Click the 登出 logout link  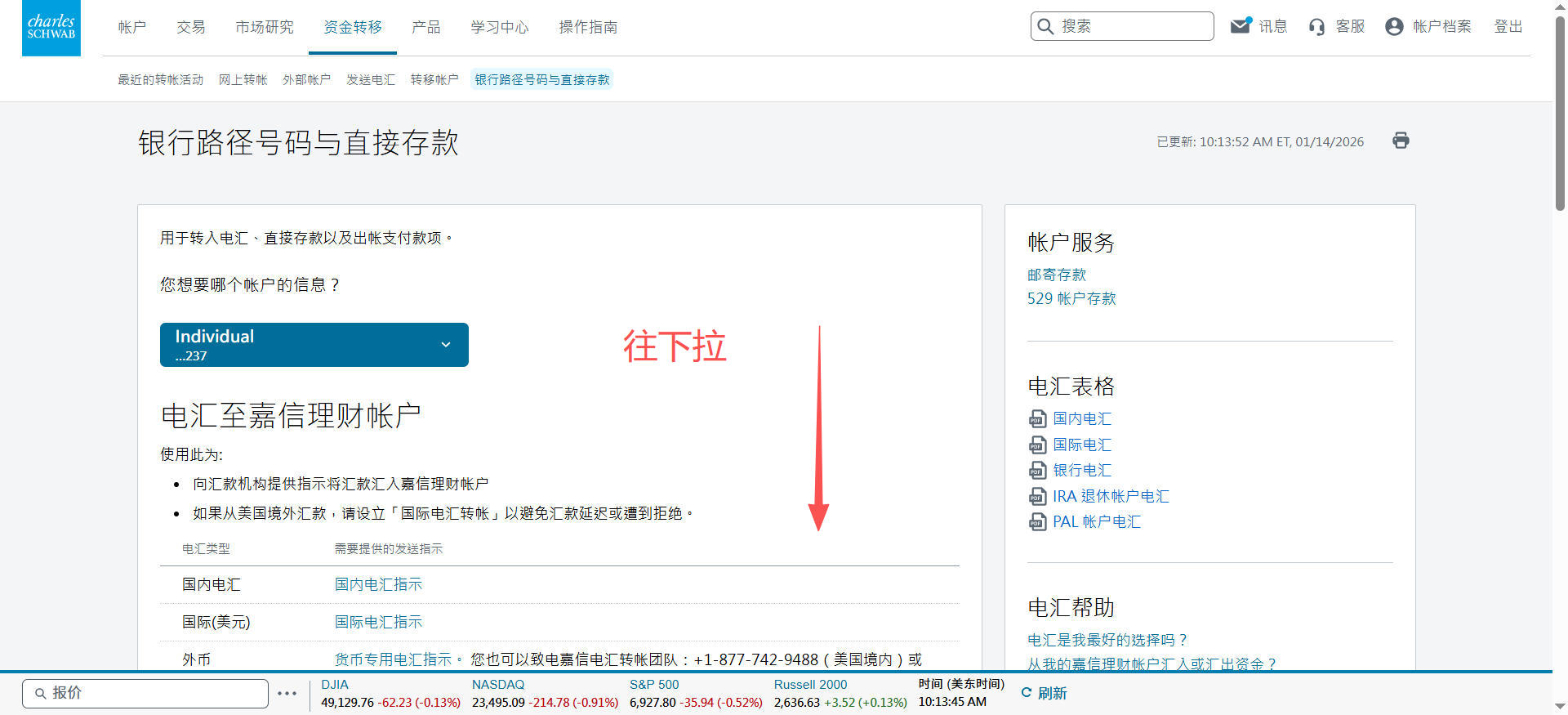pyautogui.click(x=1508, y=27)
